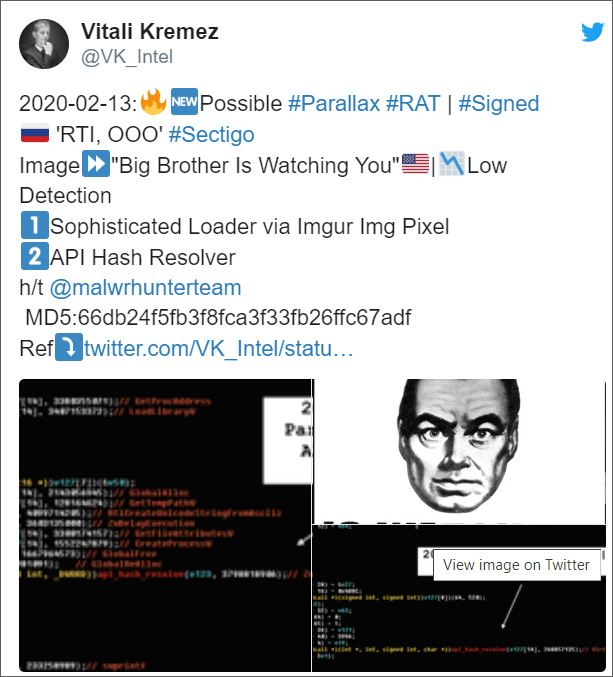Click the US flag emoji
The height and width of the screenshot is (677, 613).
tap(415, 164)
